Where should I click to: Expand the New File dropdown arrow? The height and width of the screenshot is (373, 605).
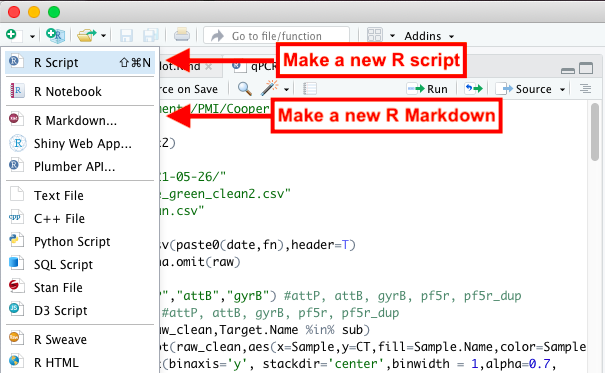click(x=32, y=36)
